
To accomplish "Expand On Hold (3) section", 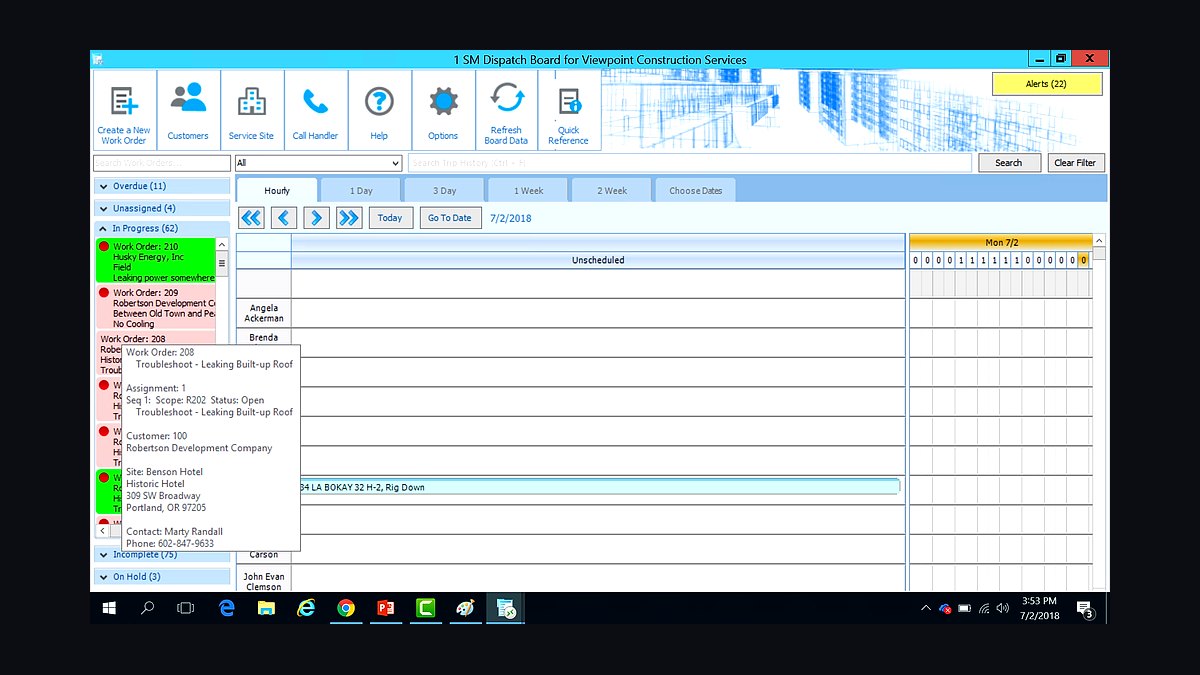I will coord(162,577).
